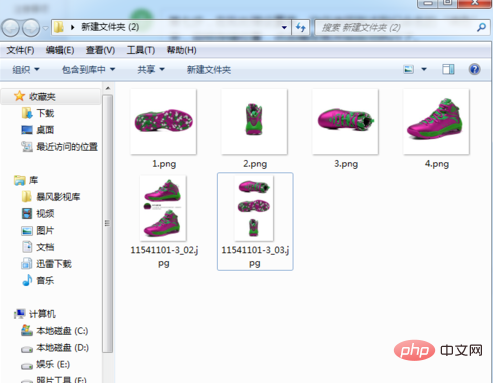Viewport: 493px width, 383px height.
Task: Select 下载 under favorites
Action: pyautogui.click(x=45, y=113)
